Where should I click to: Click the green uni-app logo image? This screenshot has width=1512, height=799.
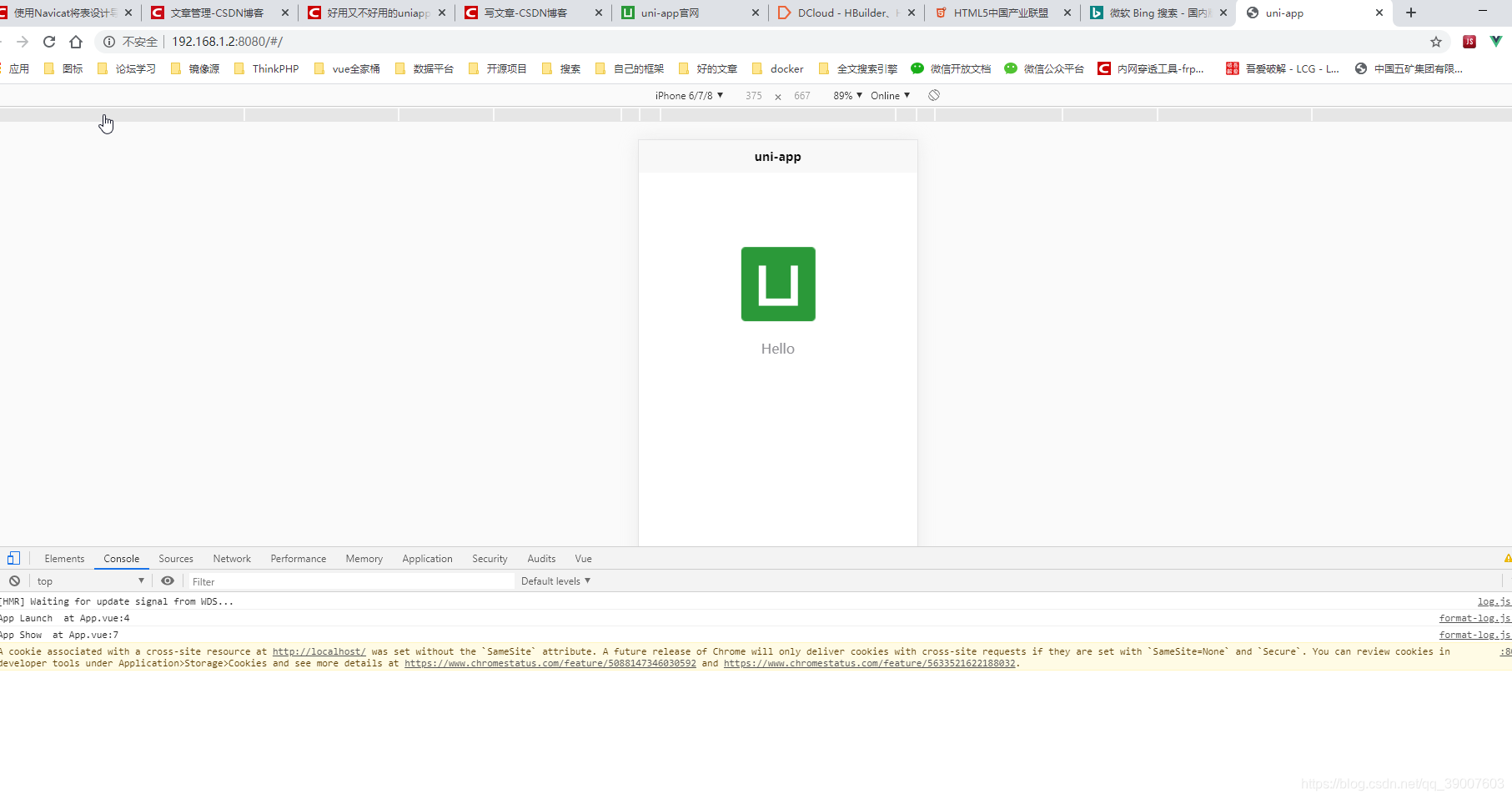[778, 284]
